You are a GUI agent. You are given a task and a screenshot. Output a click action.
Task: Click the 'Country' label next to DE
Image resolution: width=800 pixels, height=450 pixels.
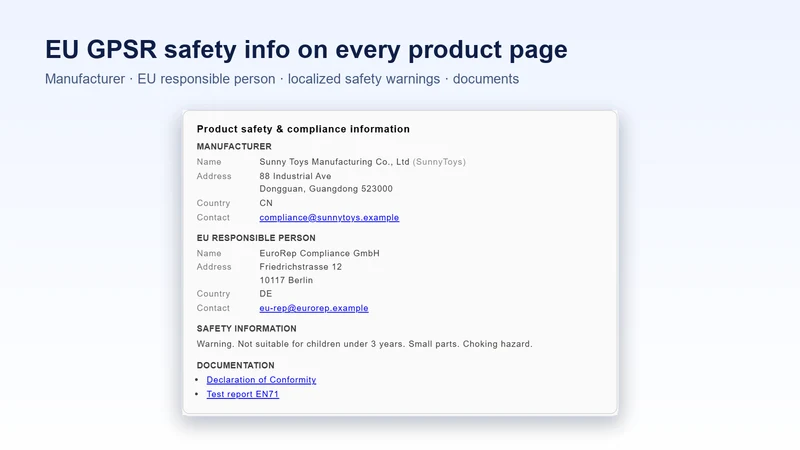tap(213, 294)
